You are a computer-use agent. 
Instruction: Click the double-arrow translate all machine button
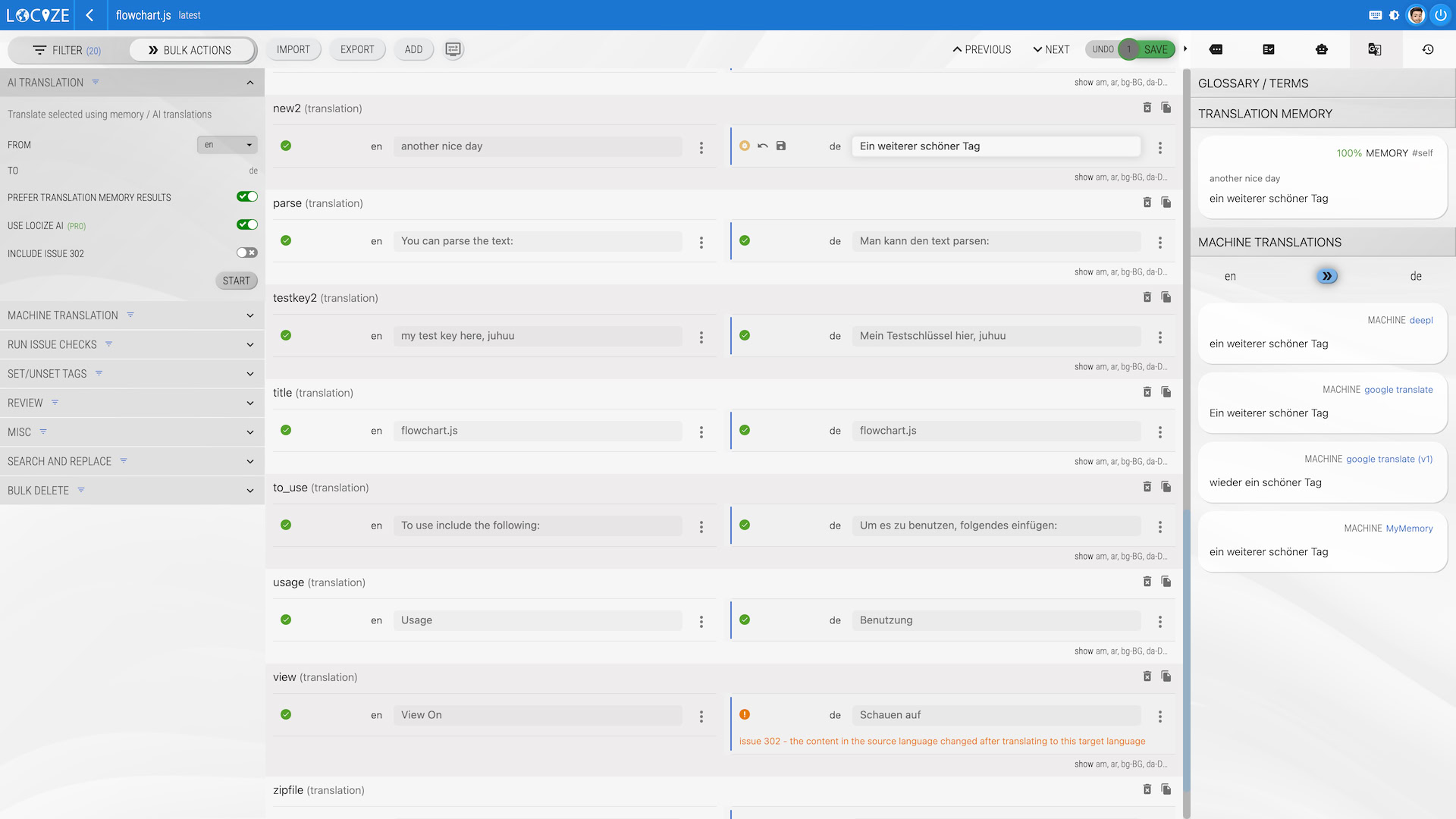click(1326, 276)
